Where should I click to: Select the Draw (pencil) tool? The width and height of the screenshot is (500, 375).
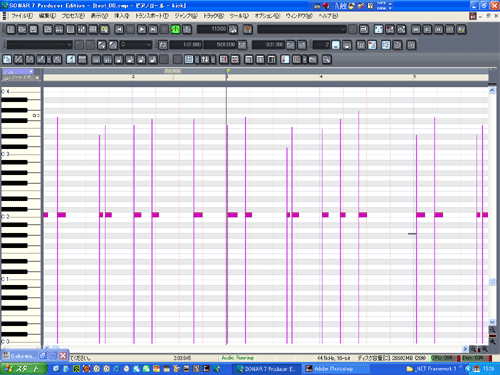pos(19,59)
